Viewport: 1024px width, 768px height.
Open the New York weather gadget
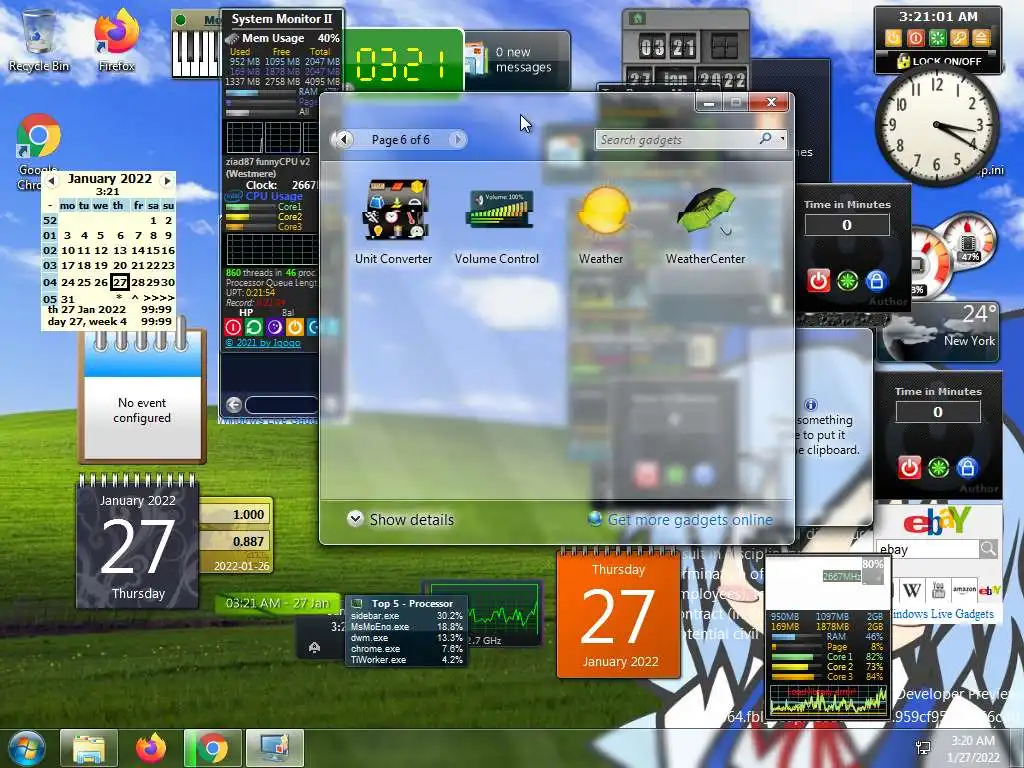(x=938, y=332)
